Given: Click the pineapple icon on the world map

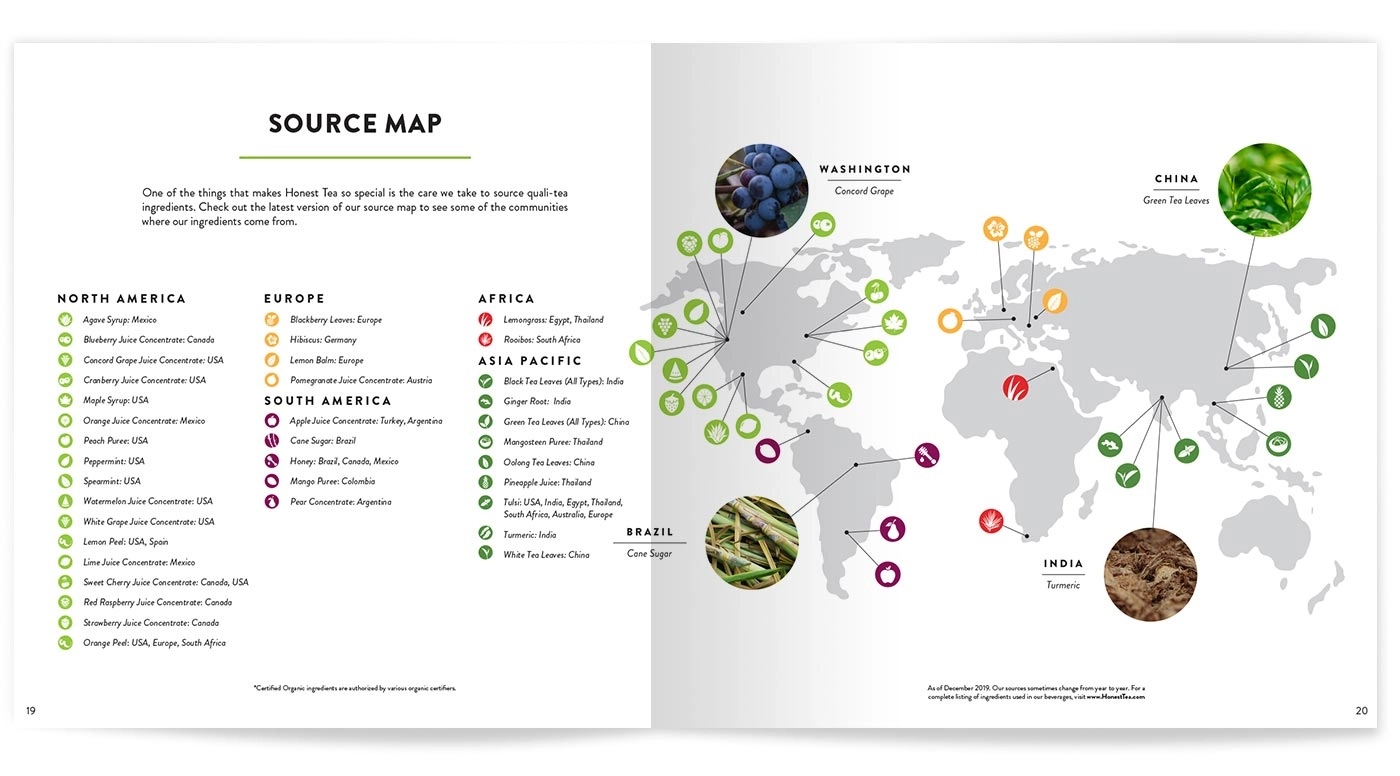Looking at the screenshot, I should 1278,397.
